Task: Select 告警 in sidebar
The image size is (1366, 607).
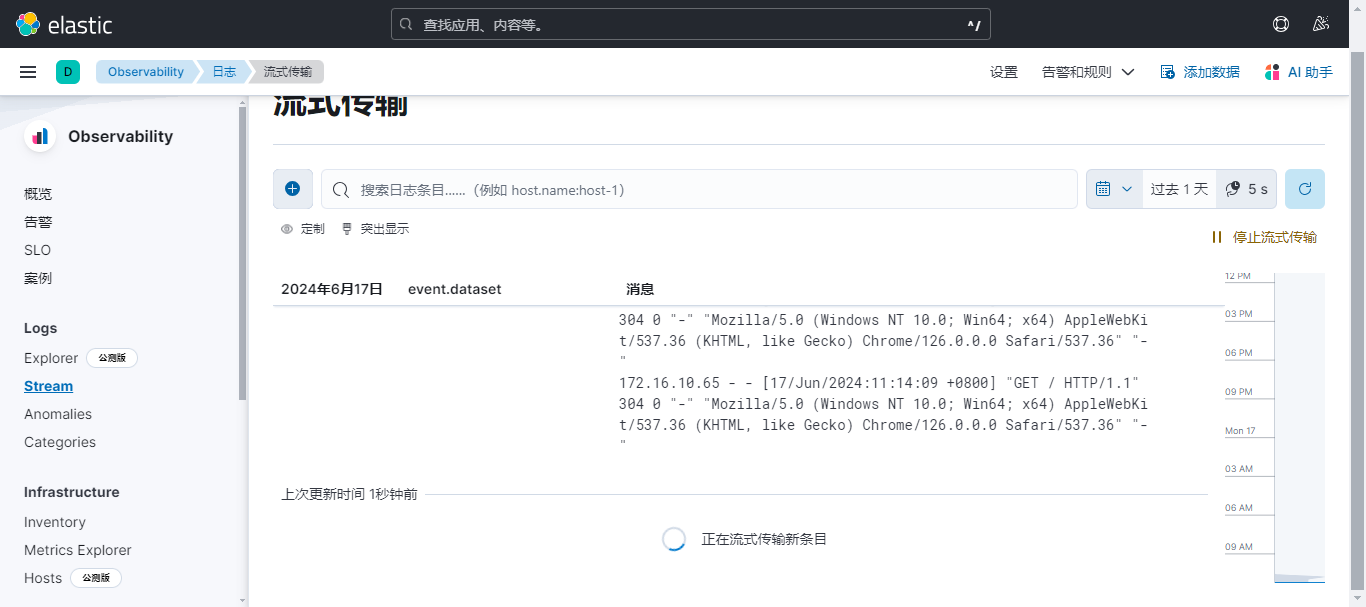Action: (38, 222)
